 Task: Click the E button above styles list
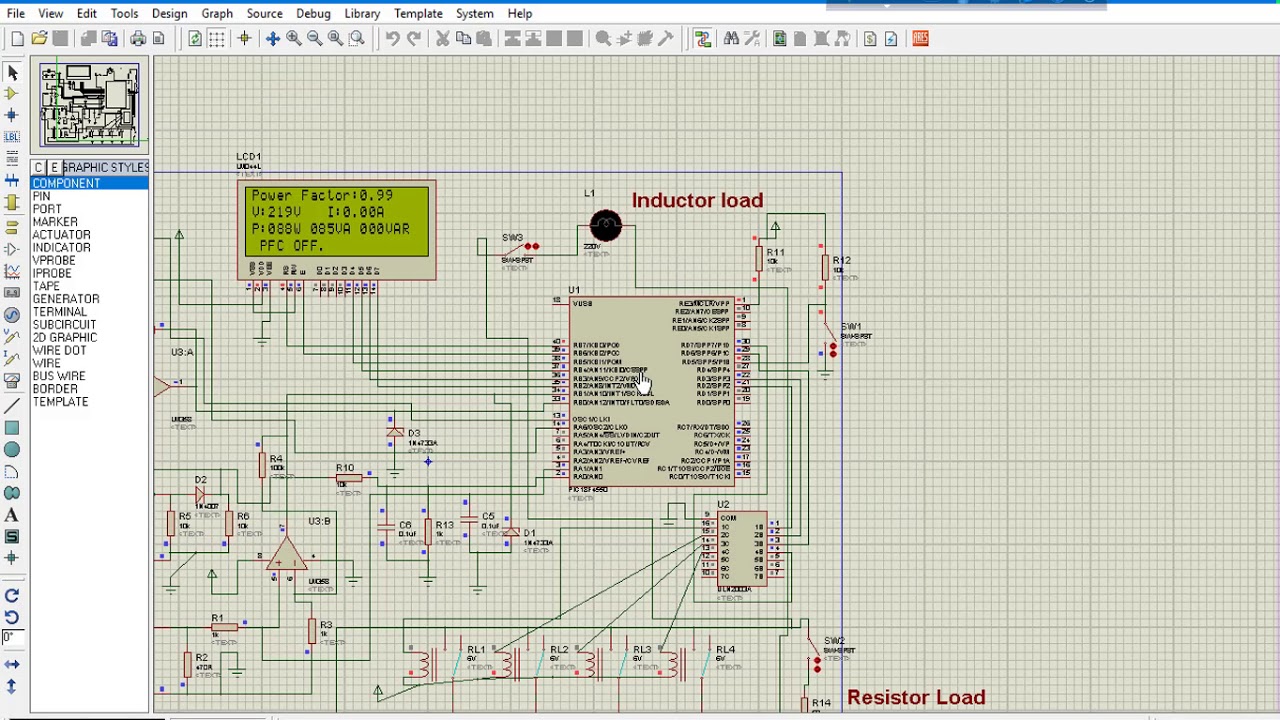pyautogui.click(x=54, y=167)
